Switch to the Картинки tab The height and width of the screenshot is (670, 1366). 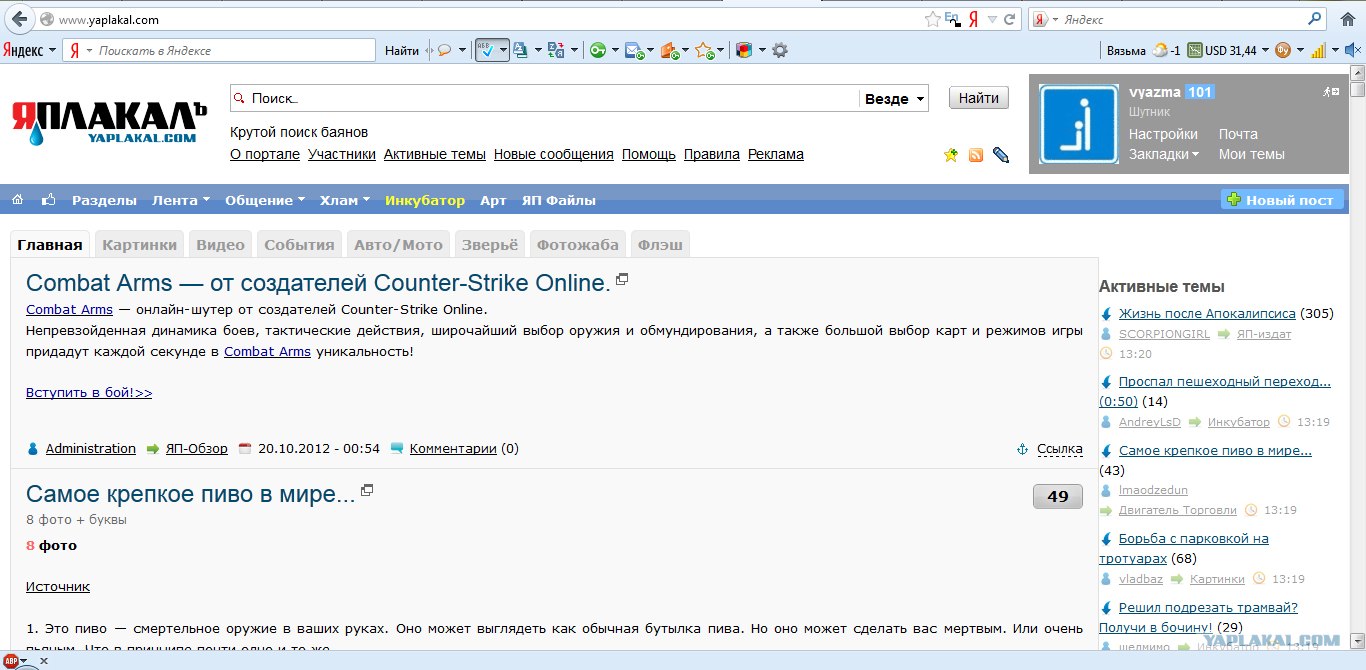(x=140, y=244)
